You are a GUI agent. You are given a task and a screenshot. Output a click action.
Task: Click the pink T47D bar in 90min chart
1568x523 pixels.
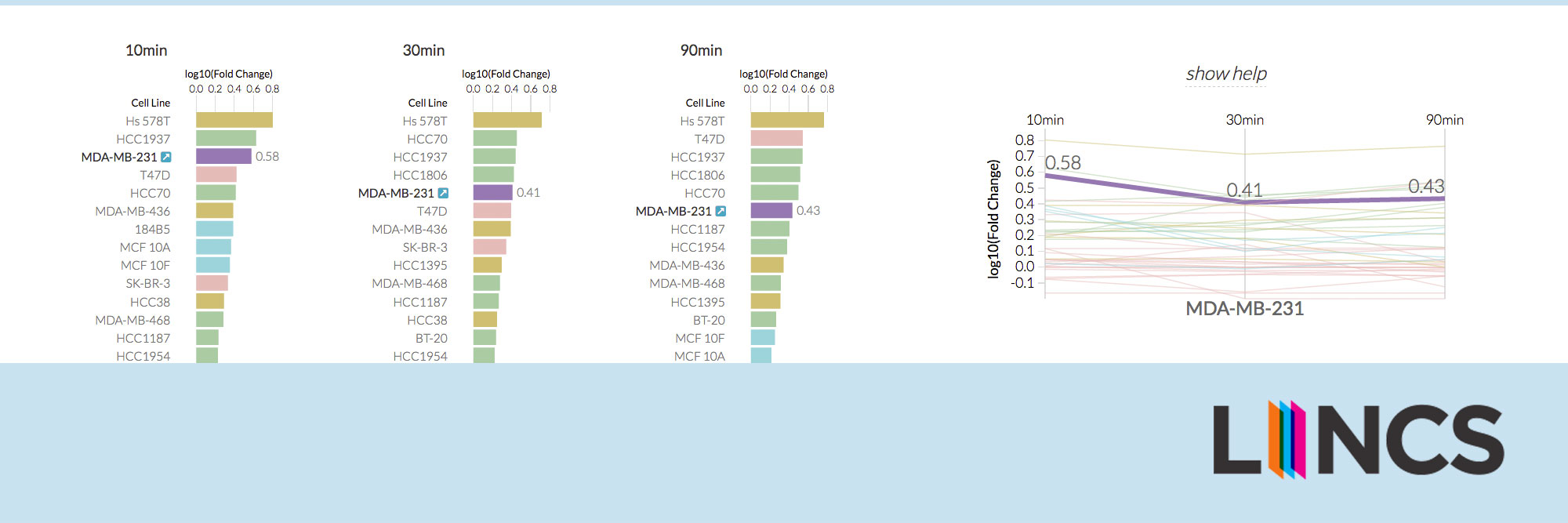tap(776, 138)
